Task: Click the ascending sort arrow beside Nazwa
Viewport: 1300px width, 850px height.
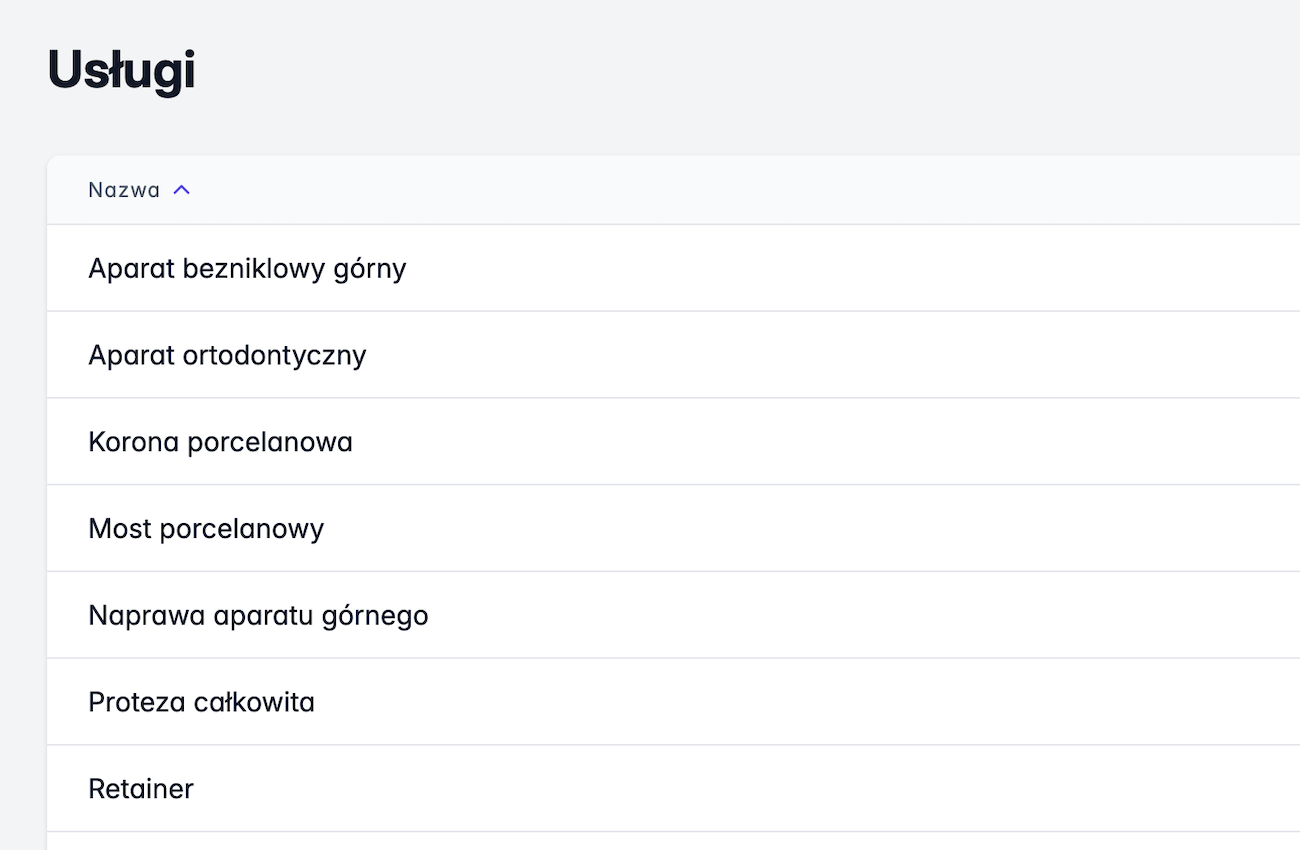Action: pos(181,190)
